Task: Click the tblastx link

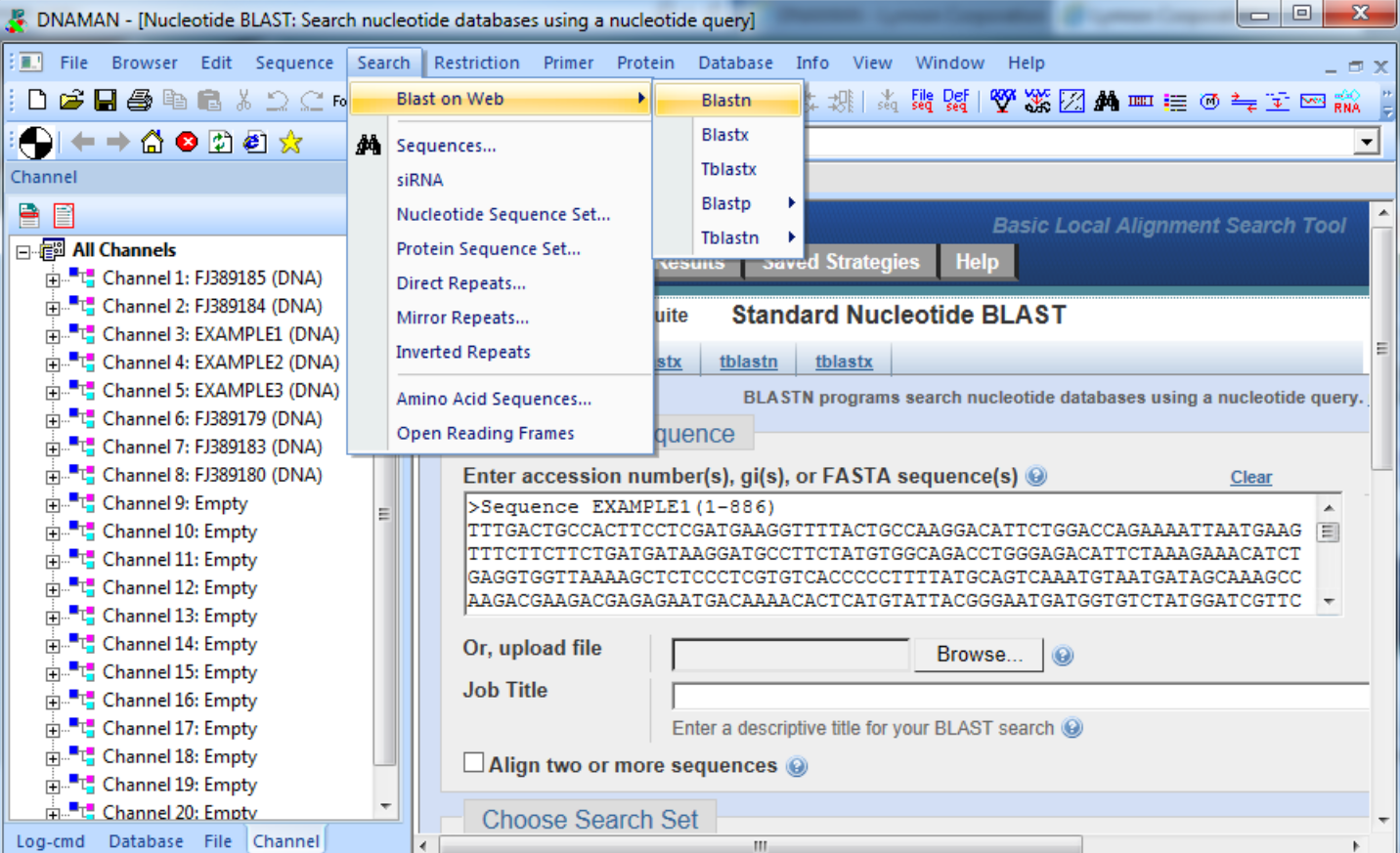Action: point(844,362)
